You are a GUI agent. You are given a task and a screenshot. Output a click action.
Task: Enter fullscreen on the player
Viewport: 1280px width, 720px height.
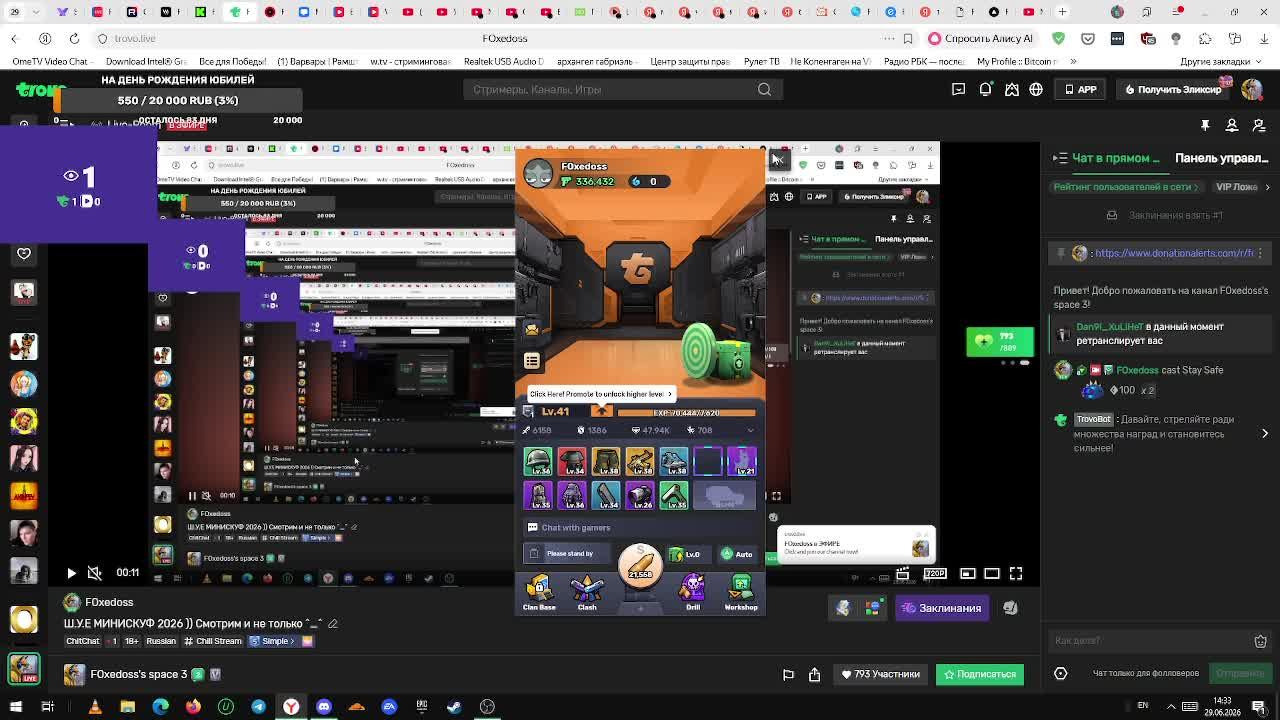pos(1016,573)
